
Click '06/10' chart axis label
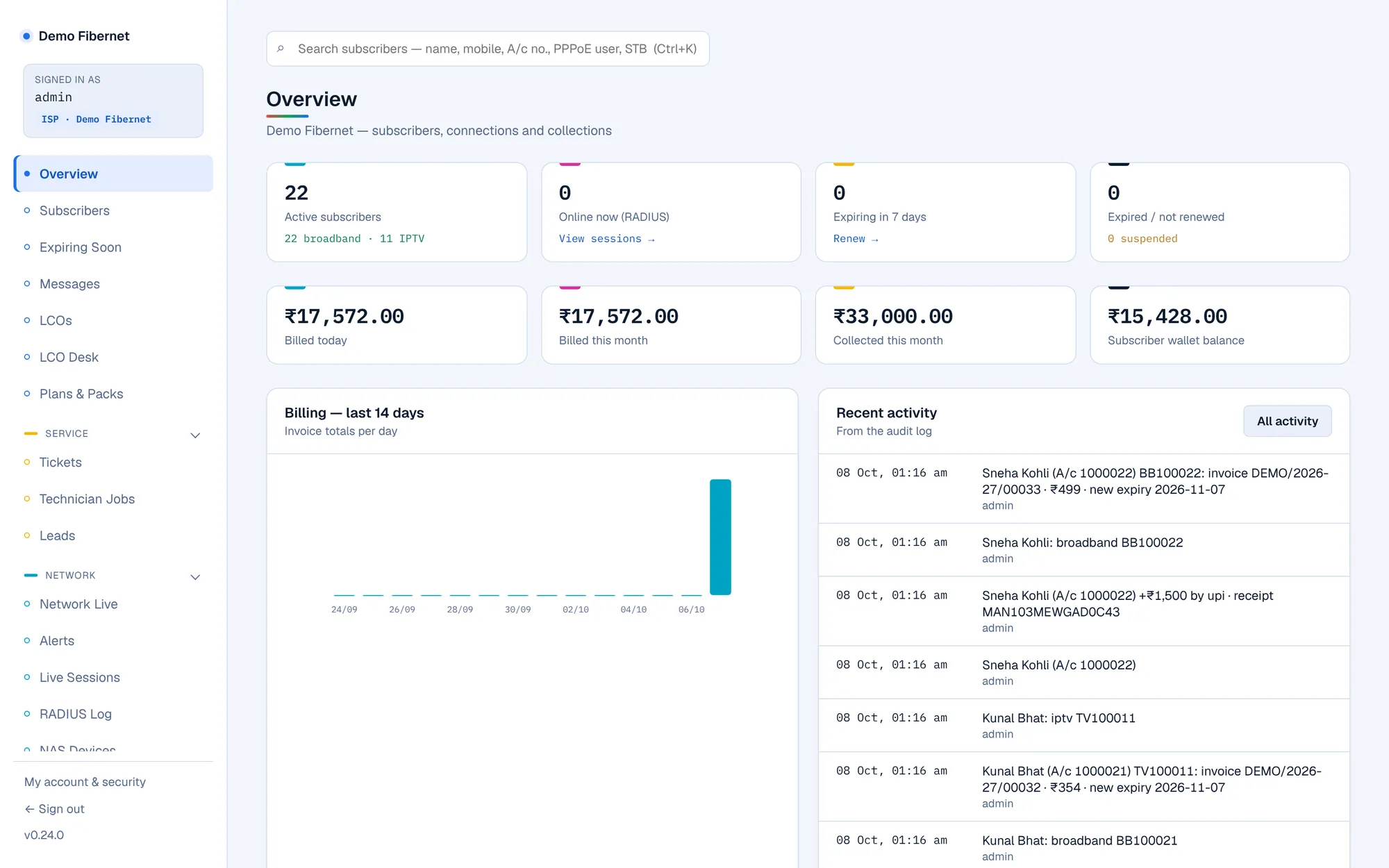click(691, 610)
